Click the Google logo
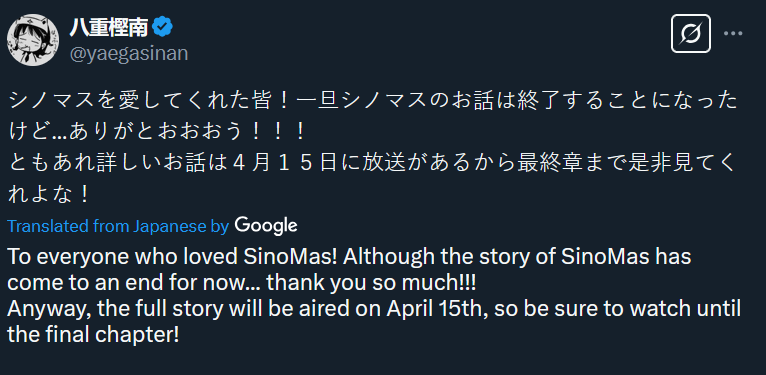The width and height of the screenshot is (766, 375). click(x=266, y=226)
